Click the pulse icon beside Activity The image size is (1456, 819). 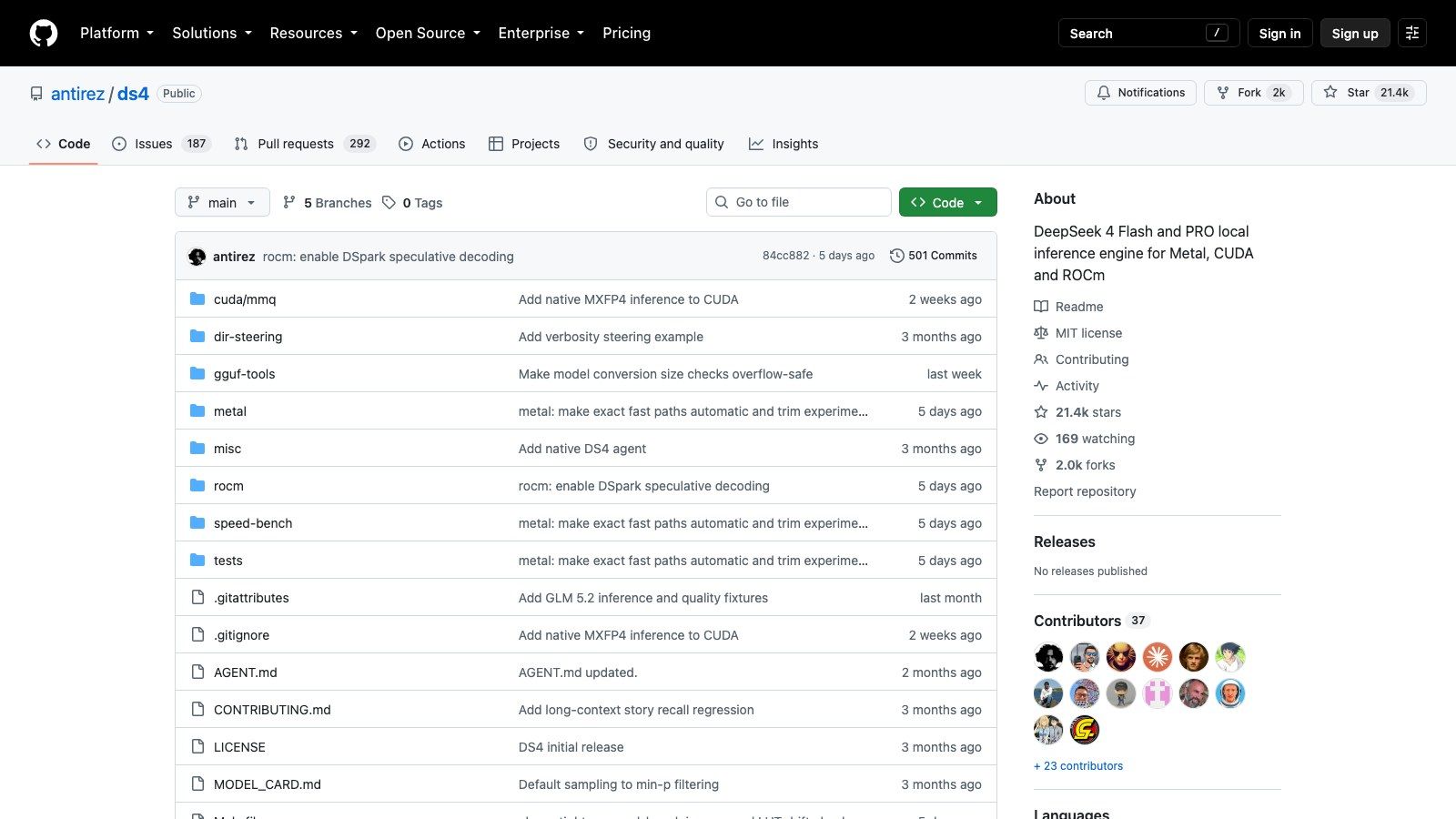click(1041, 386)
